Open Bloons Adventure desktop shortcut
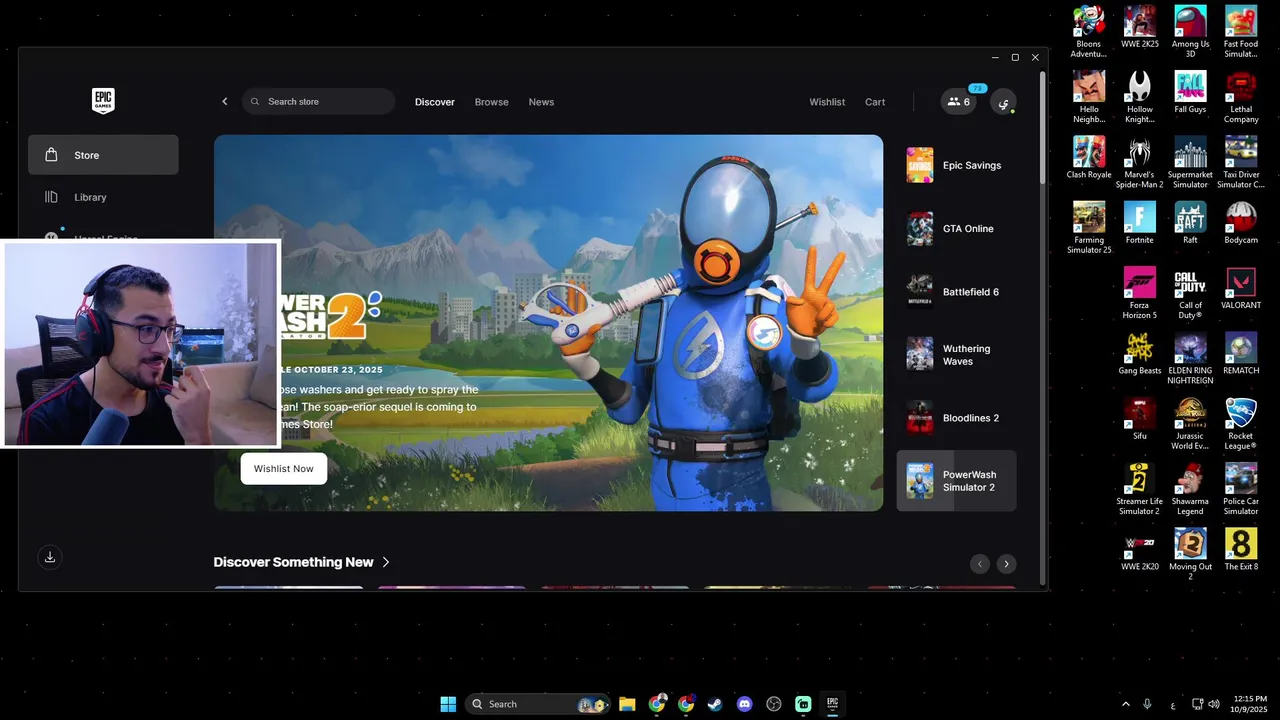1280x720 pixels. (x=1089, y=32)
